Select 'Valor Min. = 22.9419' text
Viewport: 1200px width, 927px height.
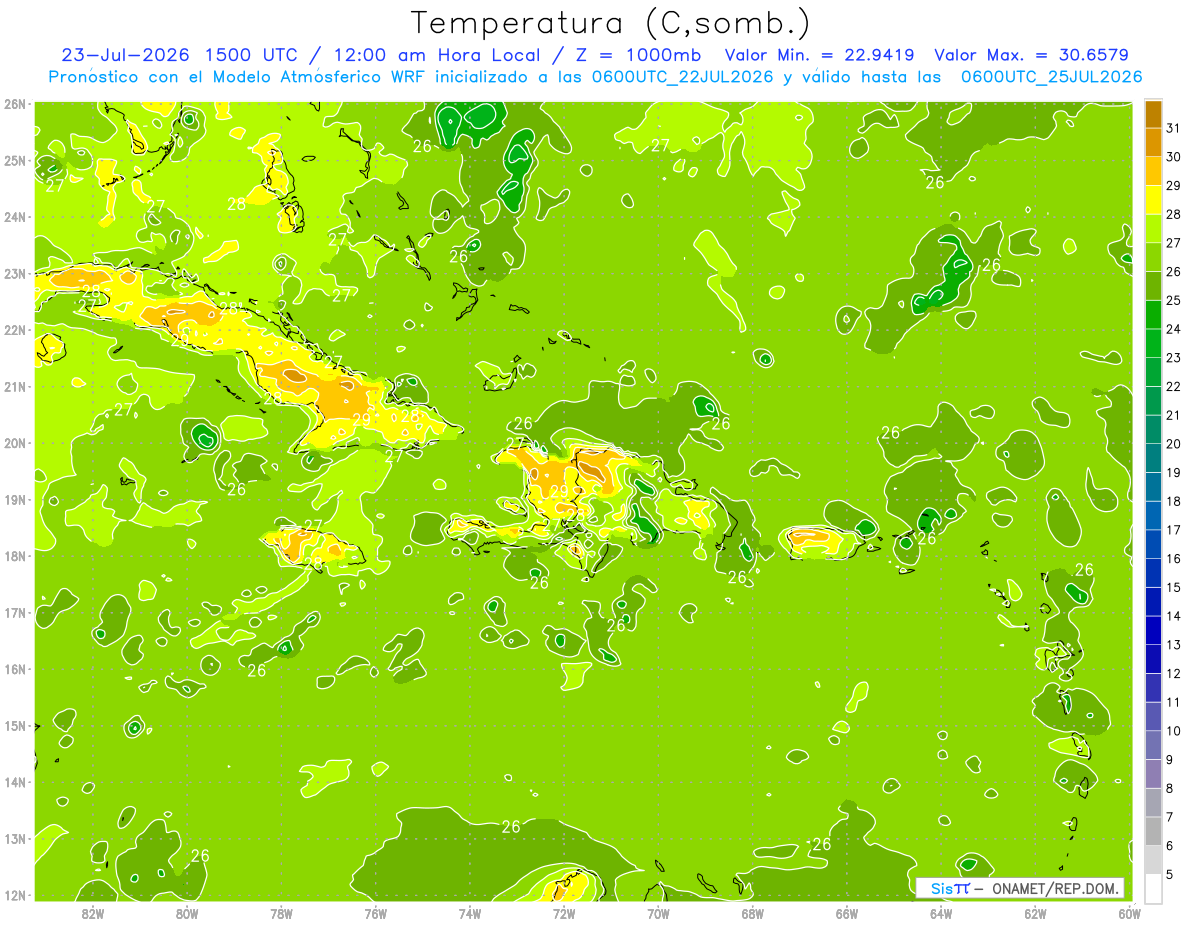coord(821,55)
